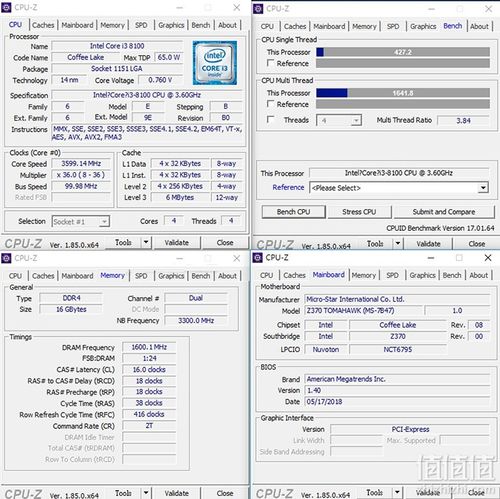Open Tools dropdown arrow in Memory window
This screenshot has height=499, width=500.
[x=146, y=493]
